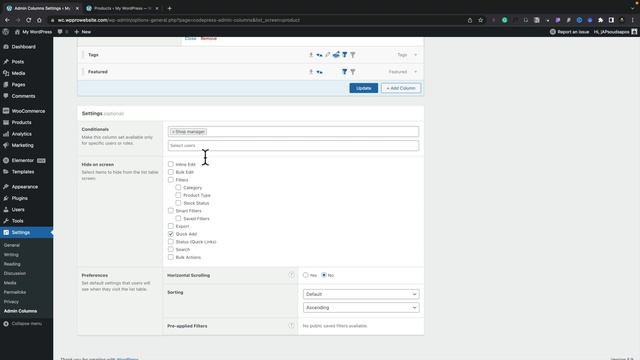Check the Export checkbox
Image resolution: width=640 pixels, height=360 pixels.
[171, 226]
